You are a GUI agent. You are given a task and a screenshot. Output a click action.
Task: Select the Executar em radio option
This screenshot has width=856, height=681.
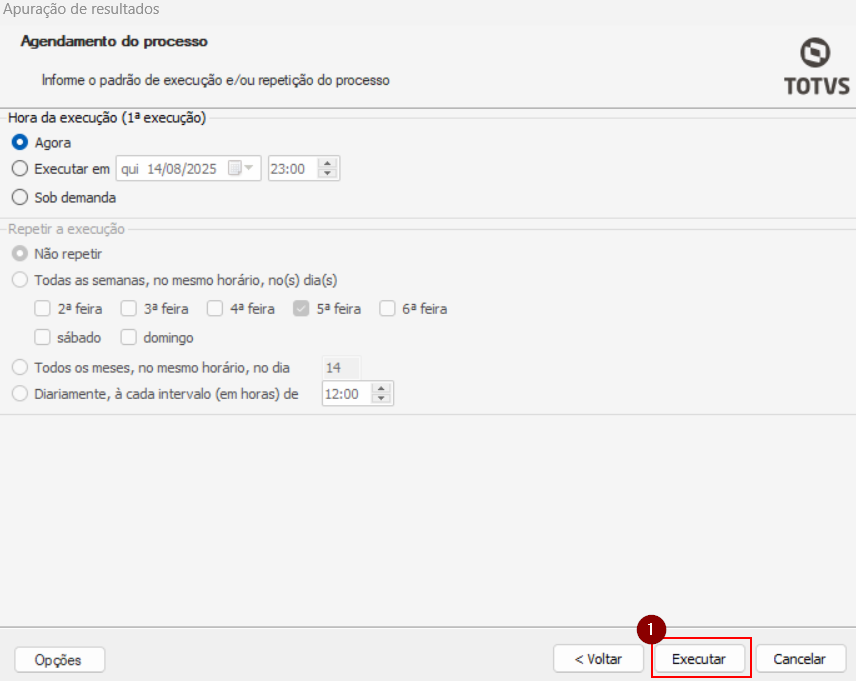[x=20, y=169]
